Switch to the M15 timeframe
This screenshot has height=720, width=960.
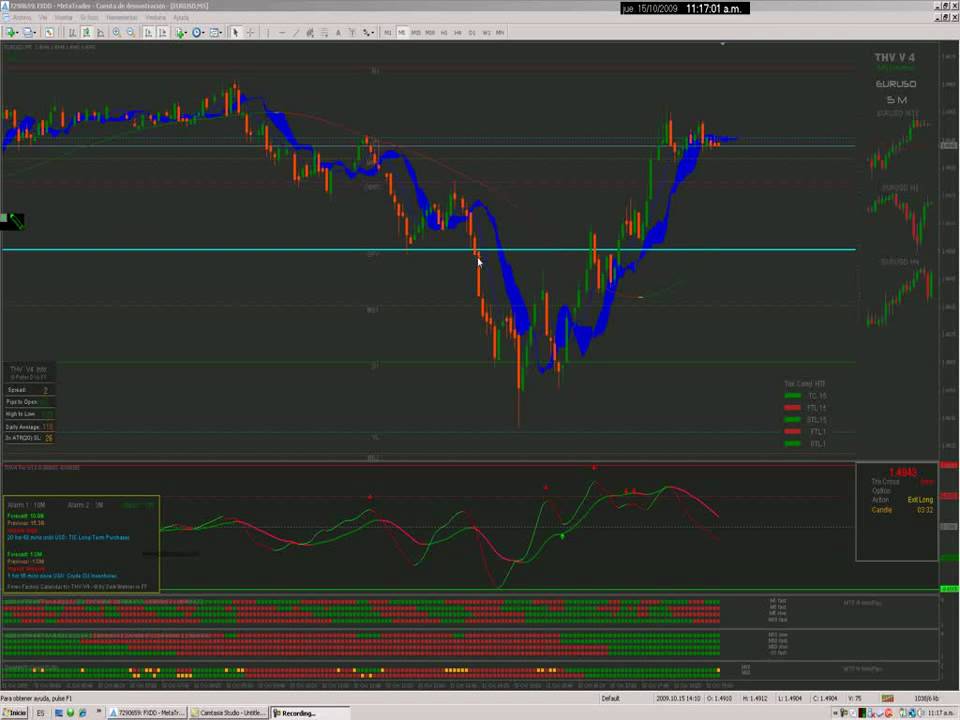[x=416, y=32]
